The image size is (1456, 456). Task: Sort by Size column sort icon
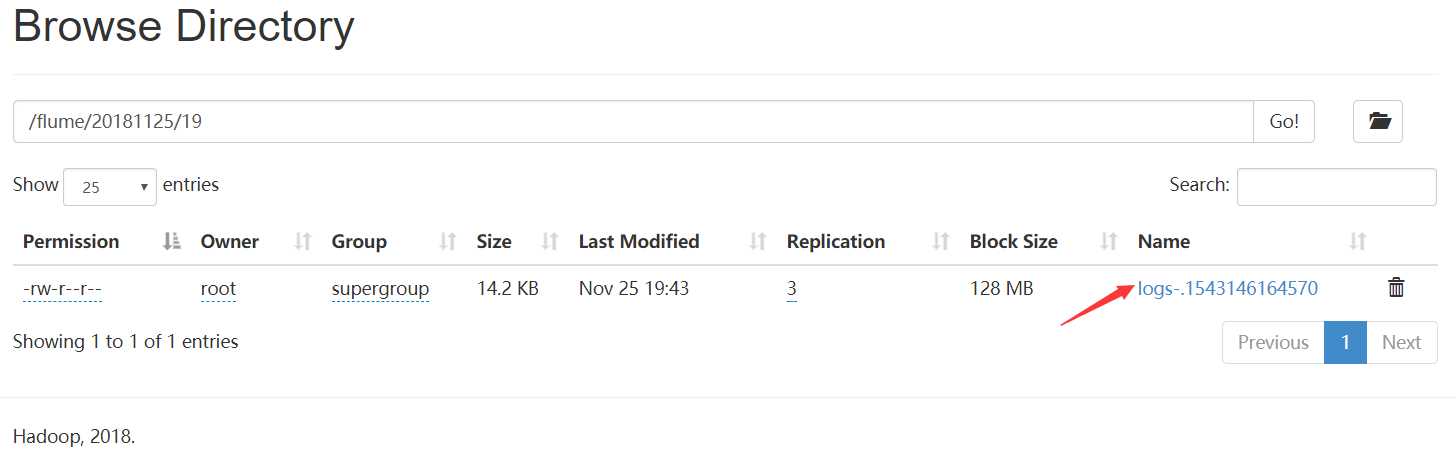click(x=549, y=241)
